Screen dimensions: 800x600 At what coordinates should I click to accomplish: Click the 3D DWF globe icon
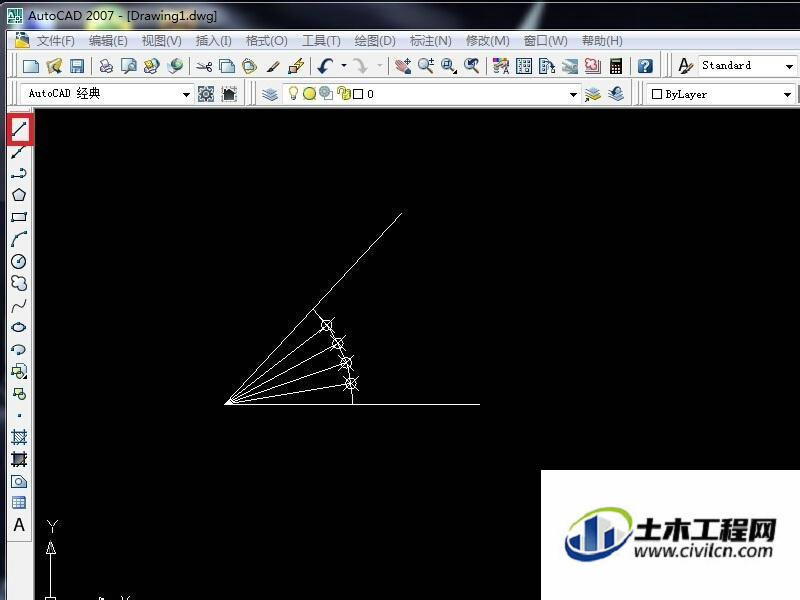pos(175,66)
